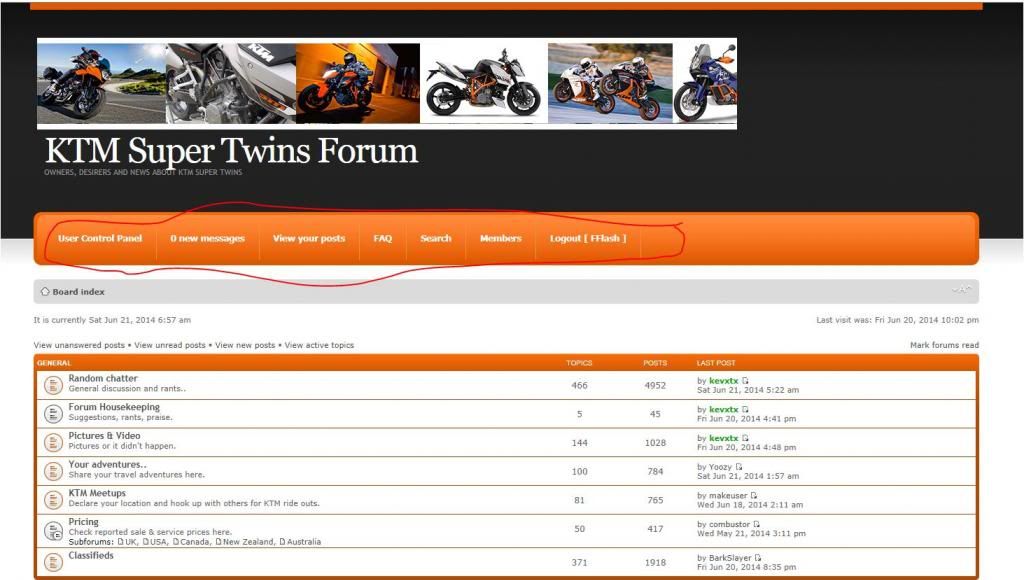Open the Forum Housekeeping forum
This screenshot has height=580, width=1024.
click(x=114, y=407)
